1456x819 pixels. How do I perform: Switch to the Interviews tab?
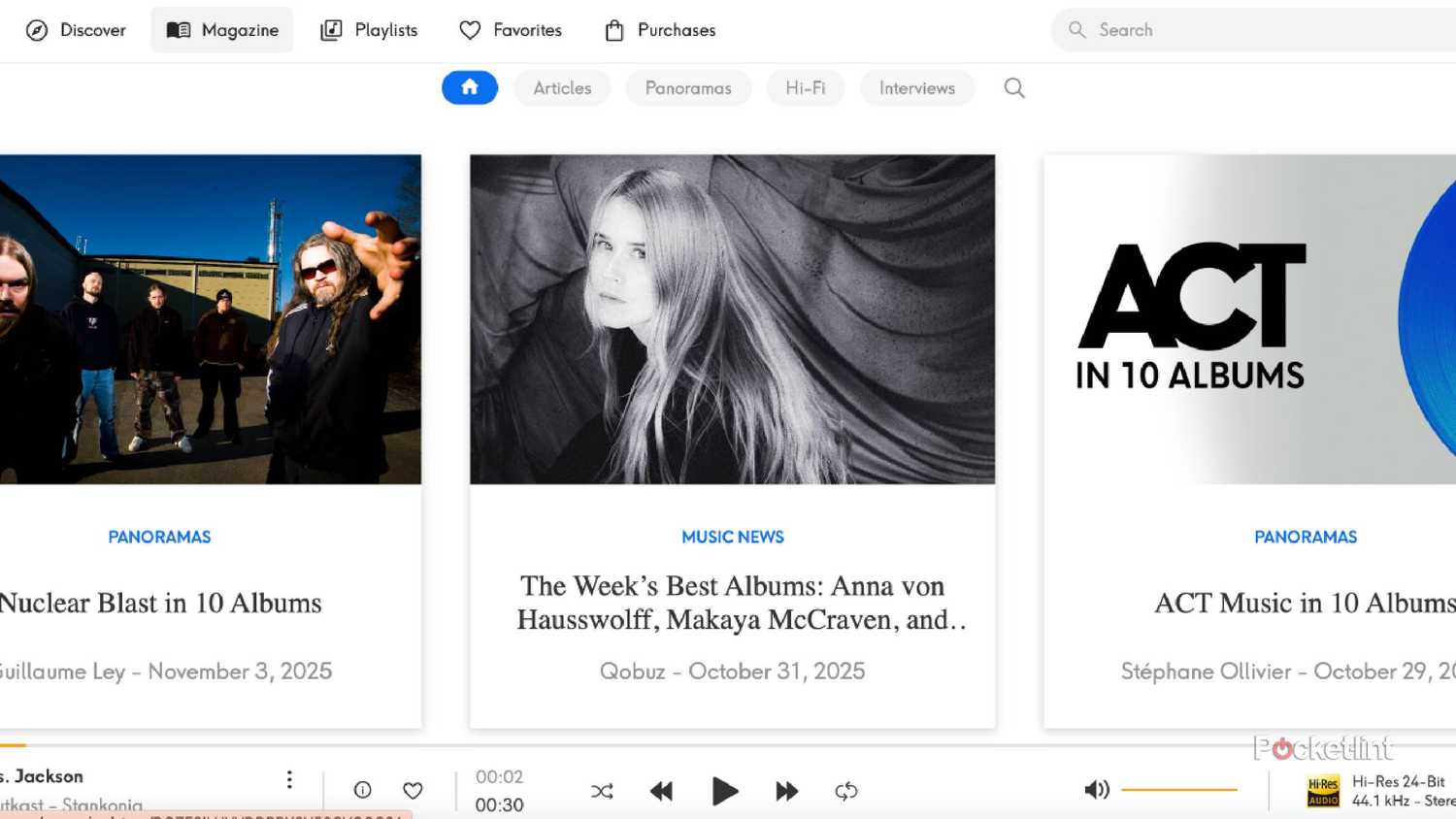(916, 87)
